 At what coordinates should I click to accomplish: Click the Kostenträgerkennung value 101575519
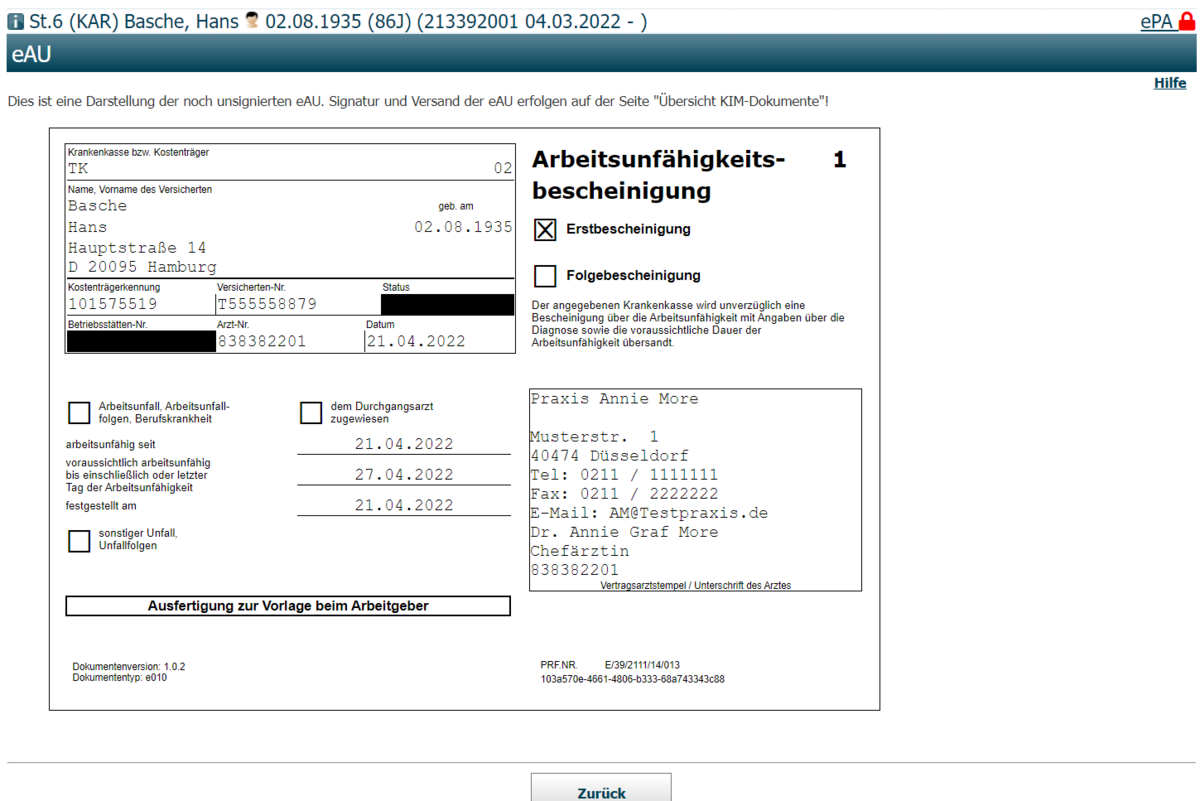click(x=113, y=304)
